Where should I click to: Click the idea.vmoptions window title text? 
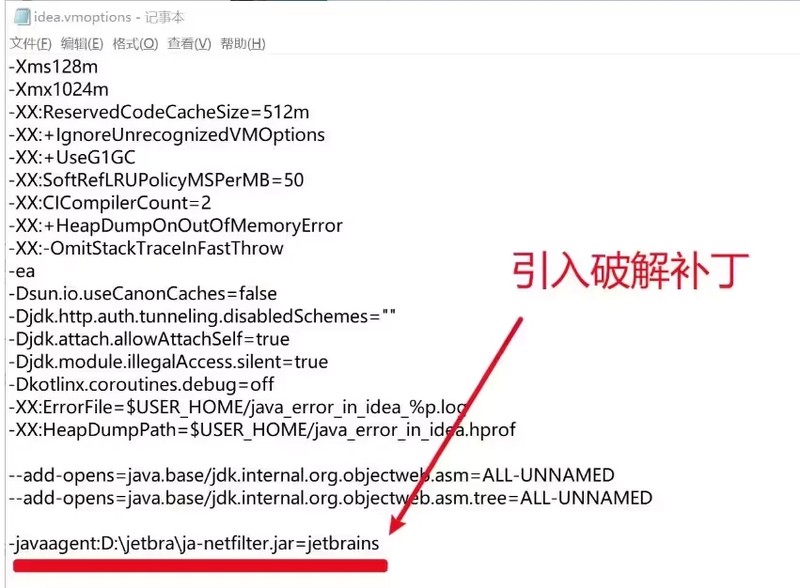click(109, 17)
